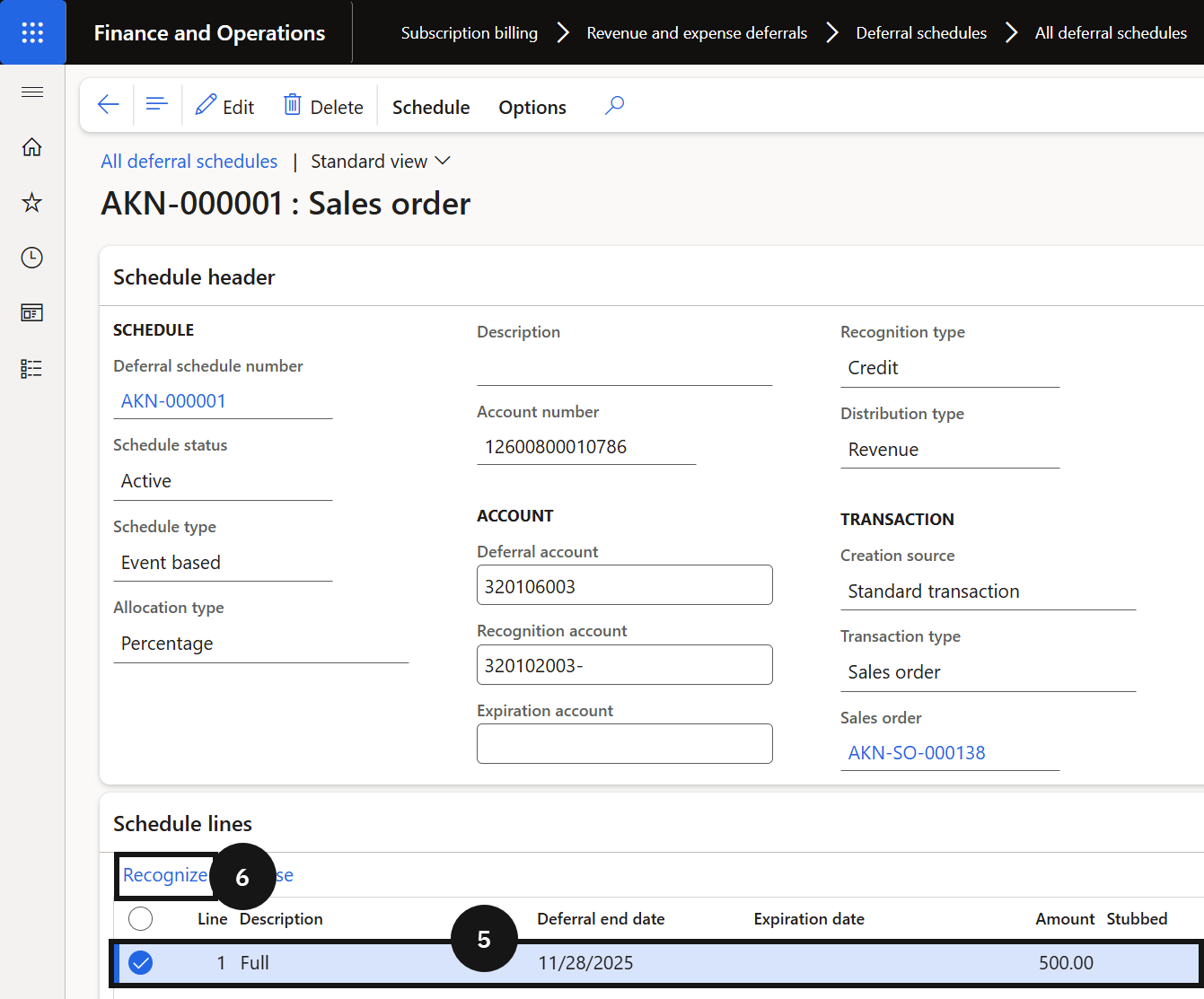Sort by Amount column header

(1065, 919)
